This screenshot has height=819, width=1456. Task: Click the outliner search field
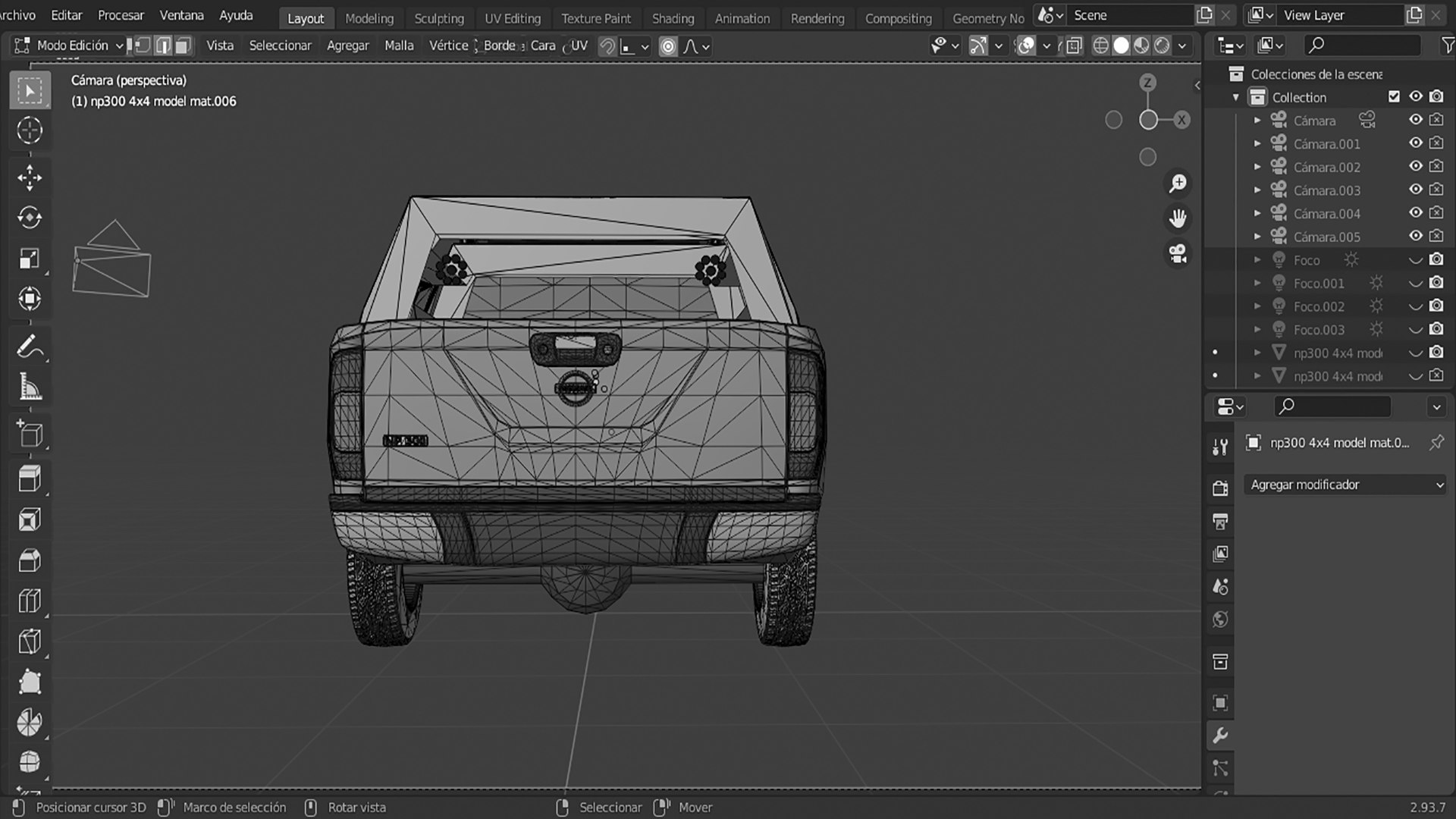[1363, 45]
